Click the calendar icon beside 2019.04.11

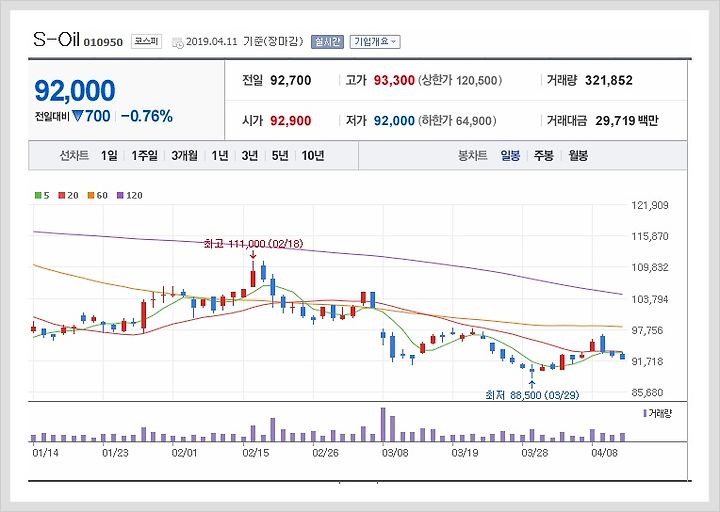tap(177, 42)
